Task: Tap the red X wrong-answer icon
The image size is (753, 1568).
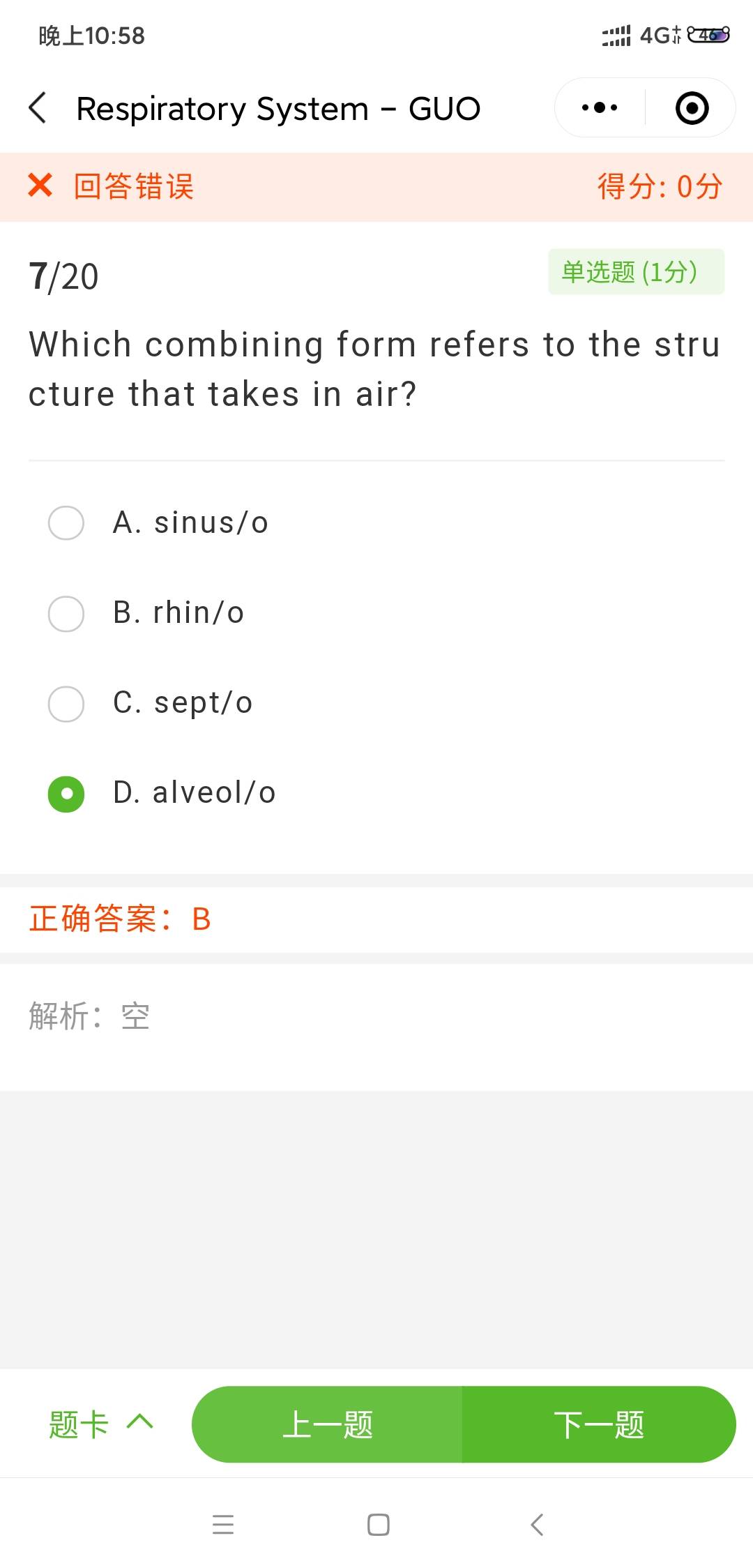Action: tap(40, 186)
